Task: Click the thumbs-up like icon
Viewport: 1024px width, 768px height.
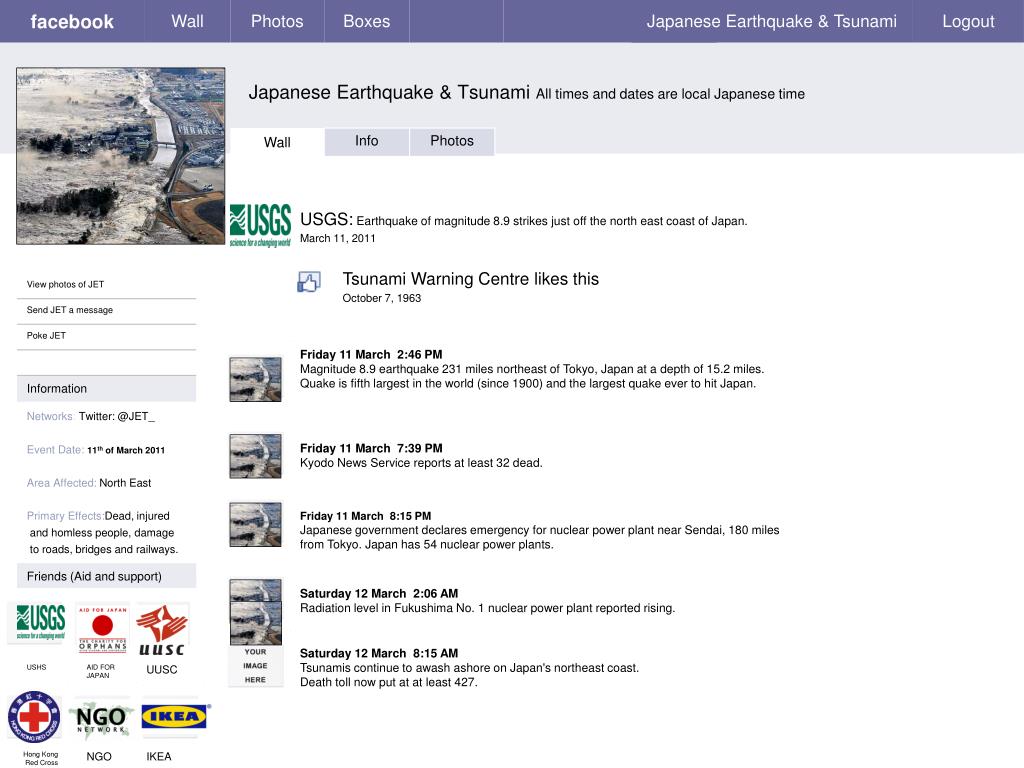Action: tap(309, 282)
